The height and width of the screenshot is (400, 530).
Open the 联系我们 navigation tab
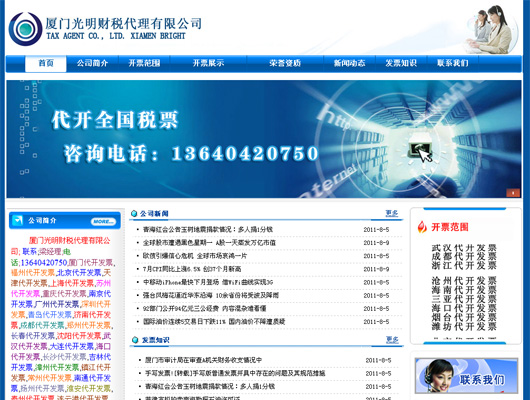[453, 63]
